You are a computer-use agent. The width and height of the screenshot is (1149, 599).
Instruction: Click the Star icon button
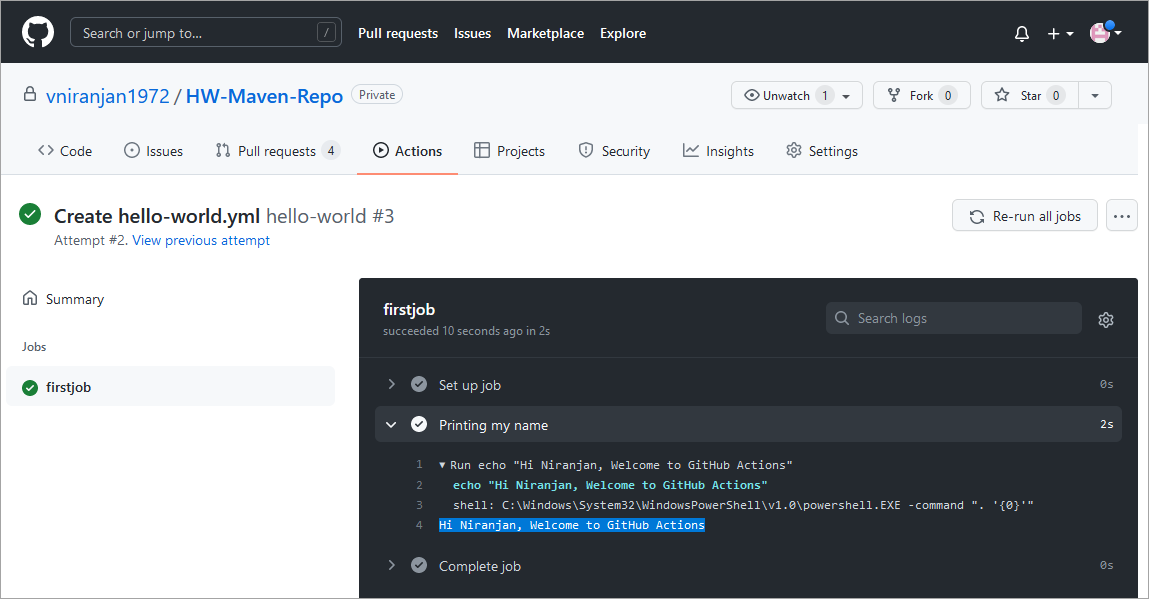[x=1002, y=96]
